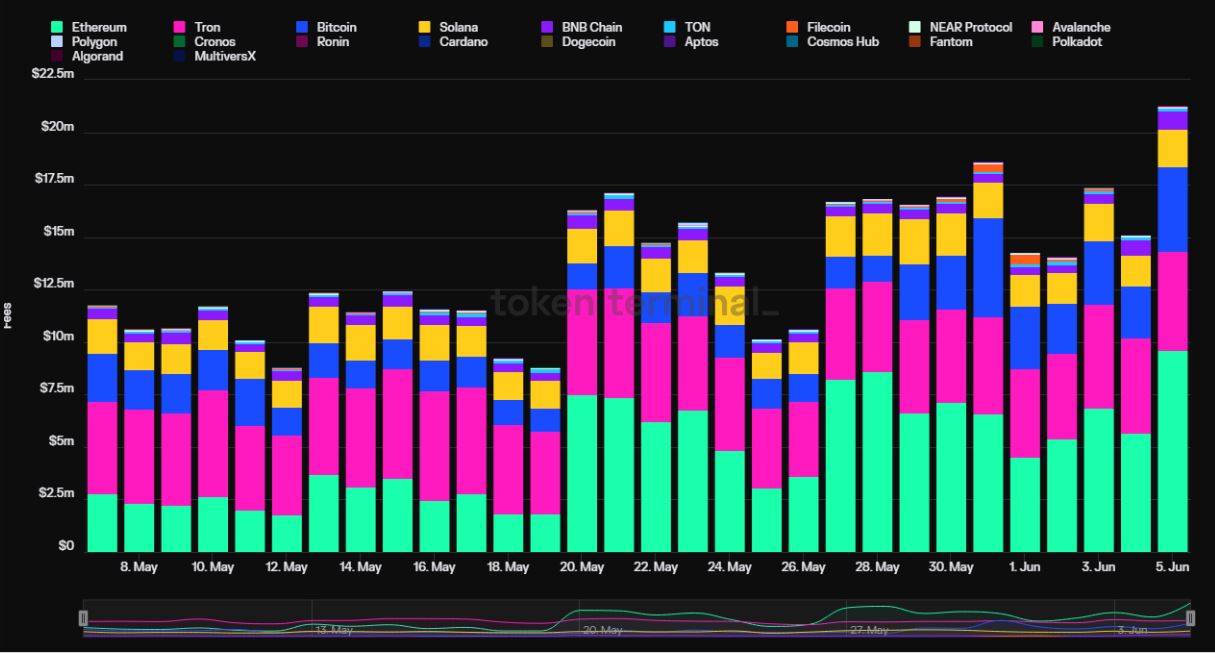Click the orange Filecoin color swatch
The image size is (1215, 653).
tap(791, 27)
